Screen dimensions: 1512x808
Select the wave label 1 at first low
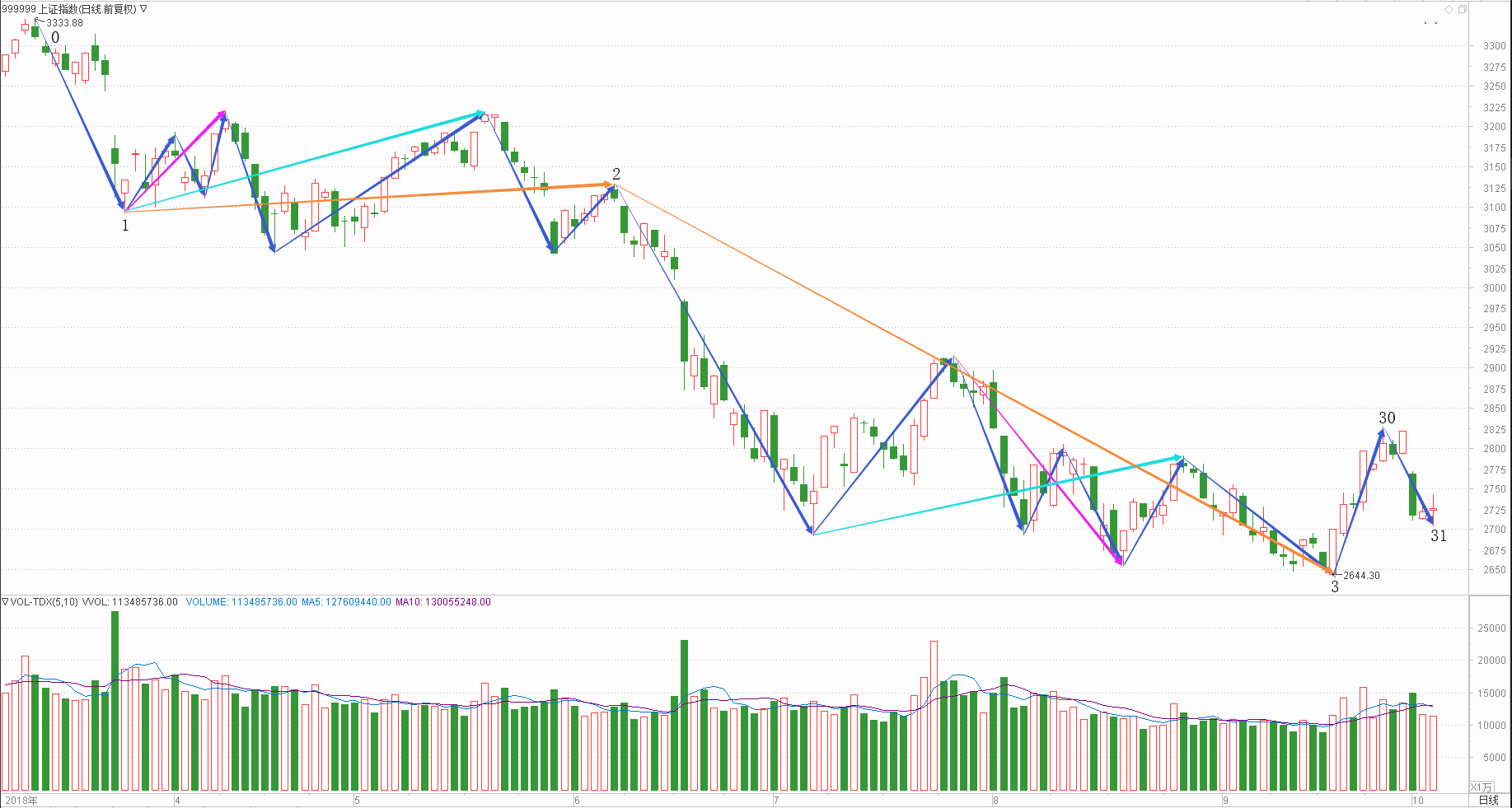125,226
